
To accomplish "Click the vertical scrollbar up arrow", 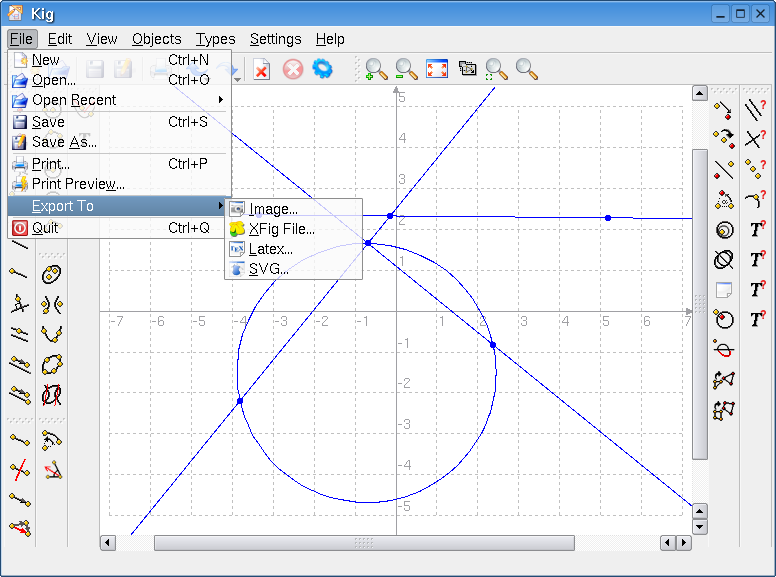I will [x=699, y=93].
